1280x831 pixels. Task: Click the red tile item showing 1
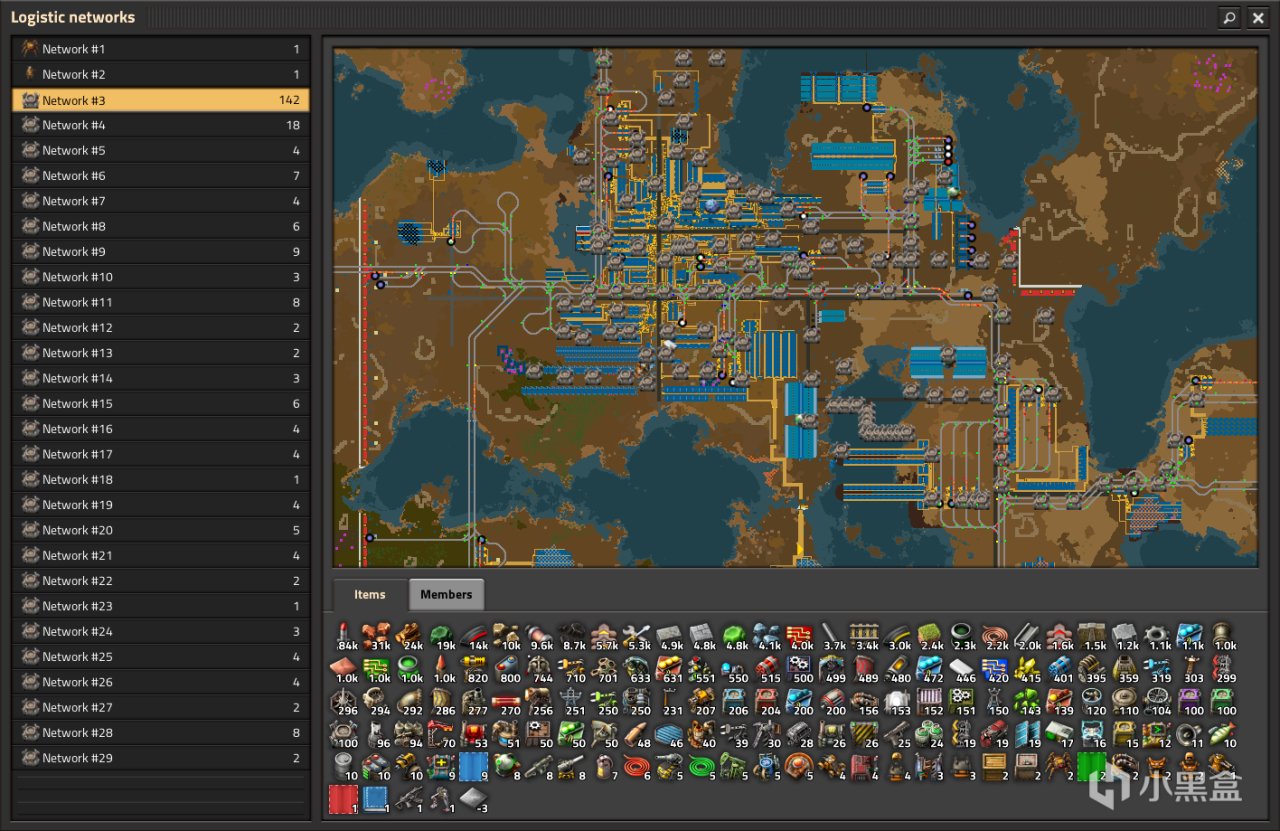[344, 800]
